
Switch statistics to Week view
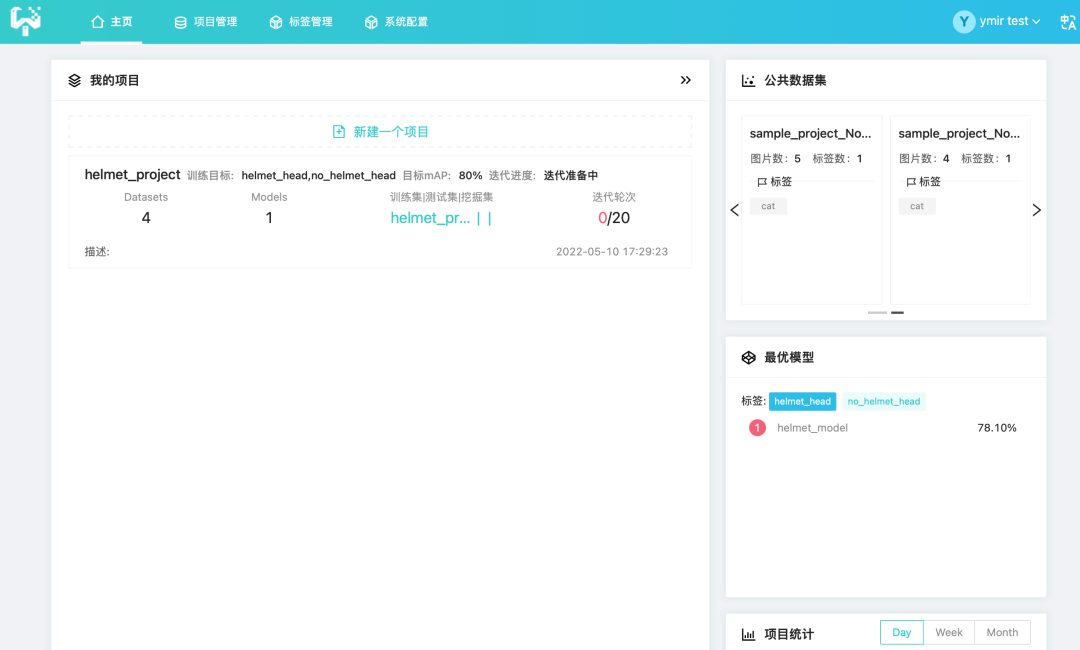[948, 632]
